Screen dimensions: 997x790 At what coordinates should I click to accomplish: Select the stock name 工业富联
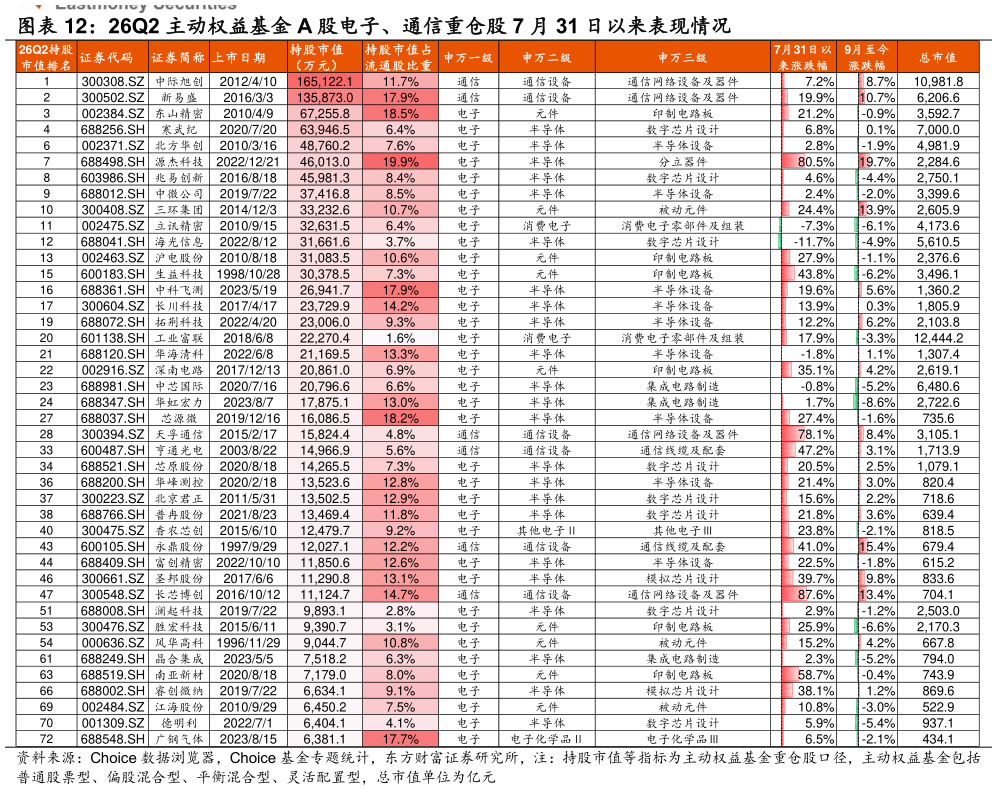tap(179, 338)
